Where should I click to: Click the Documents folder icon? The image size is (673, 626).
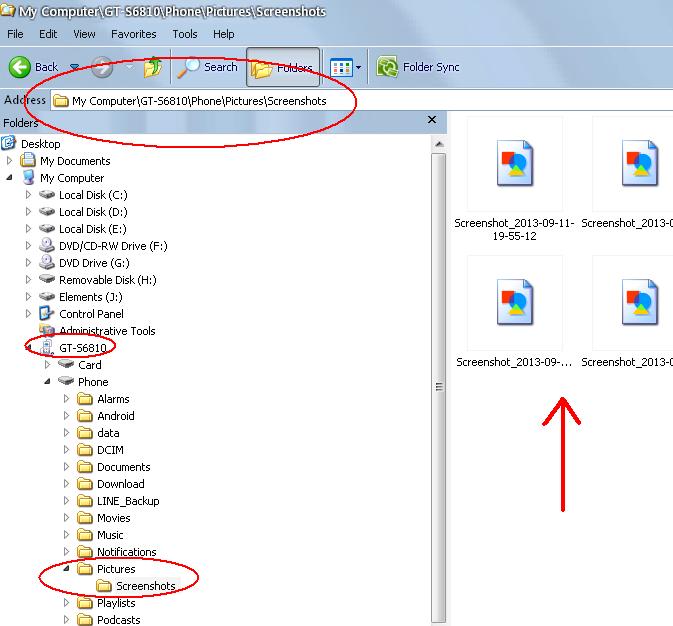click(x=85, y=467)
